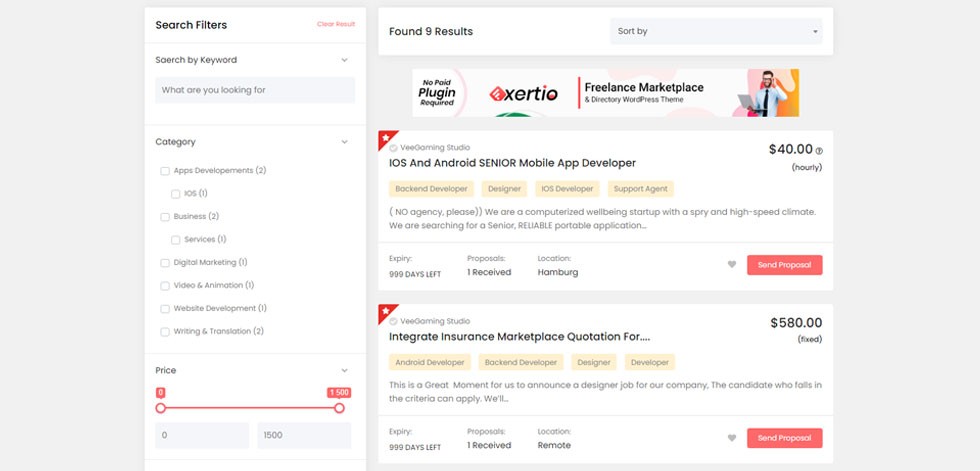The image size is (980, 471).
Task: Click verified check icon on first VeeGaming Studio
Action: [x=393, y=148]
